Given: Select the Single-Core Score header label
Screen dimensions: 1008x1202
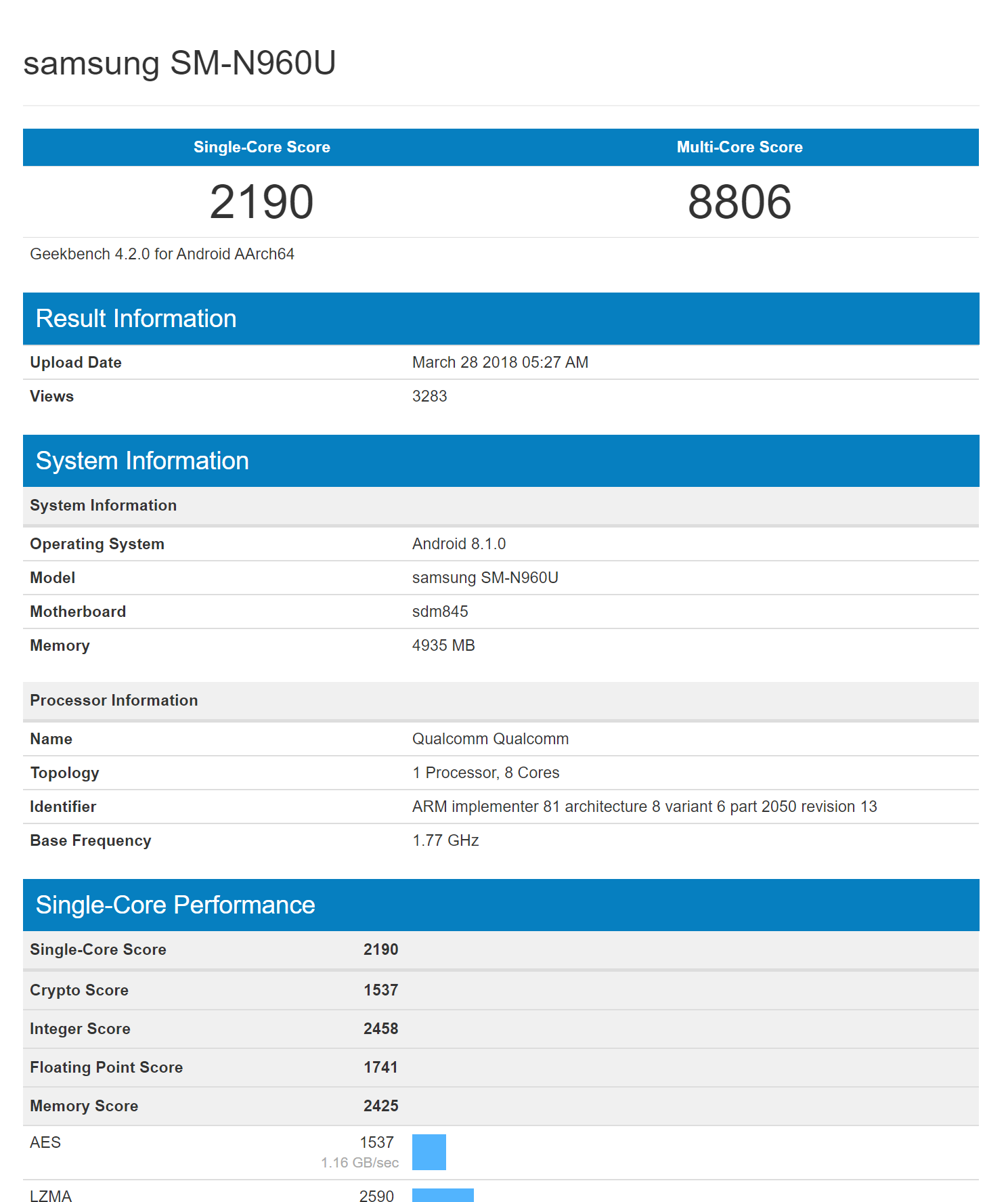Looking at the screenshot, I should [262, 147].
